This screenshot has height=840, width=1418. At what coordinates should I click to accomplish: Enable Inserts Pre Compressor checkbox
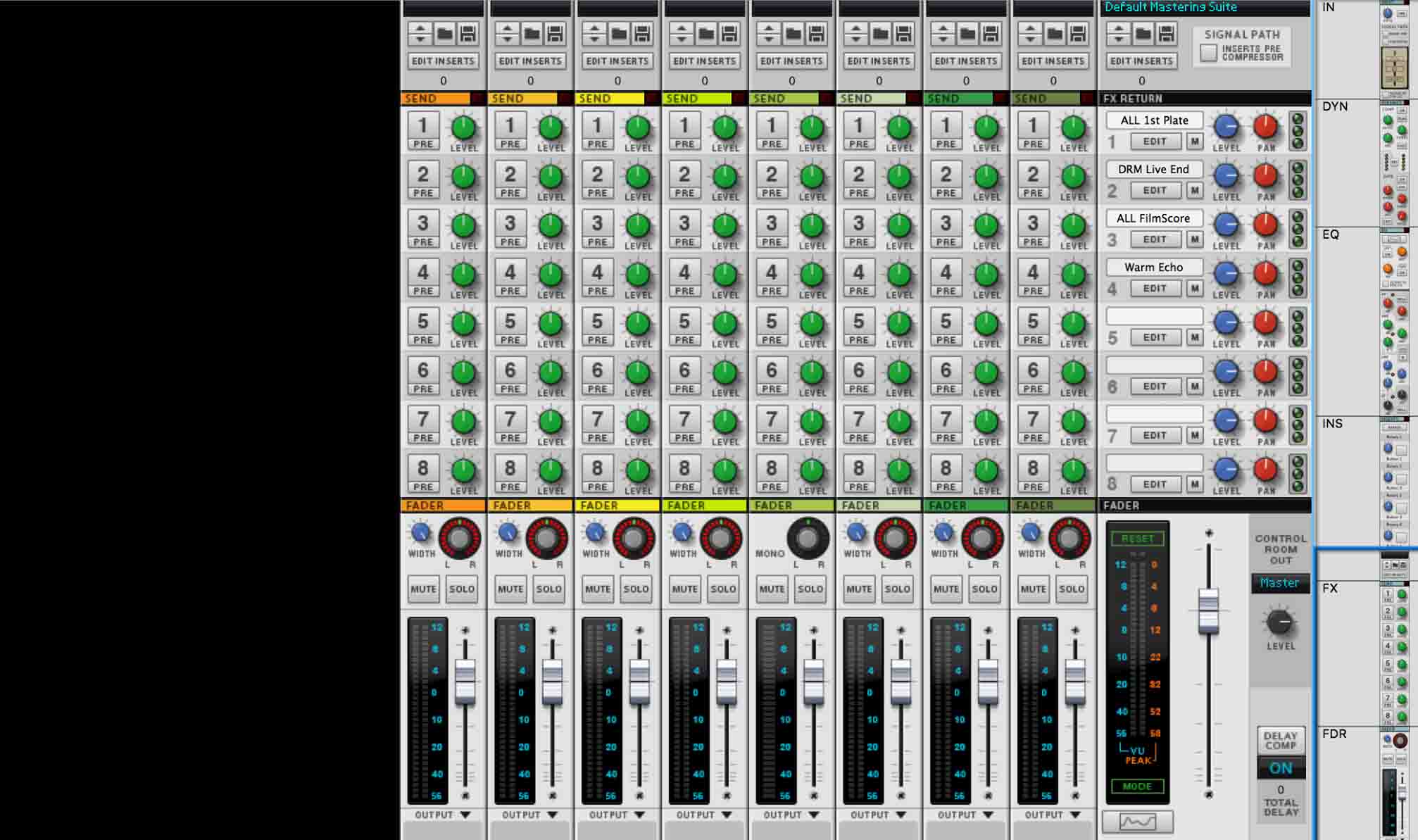point(1208,53)
